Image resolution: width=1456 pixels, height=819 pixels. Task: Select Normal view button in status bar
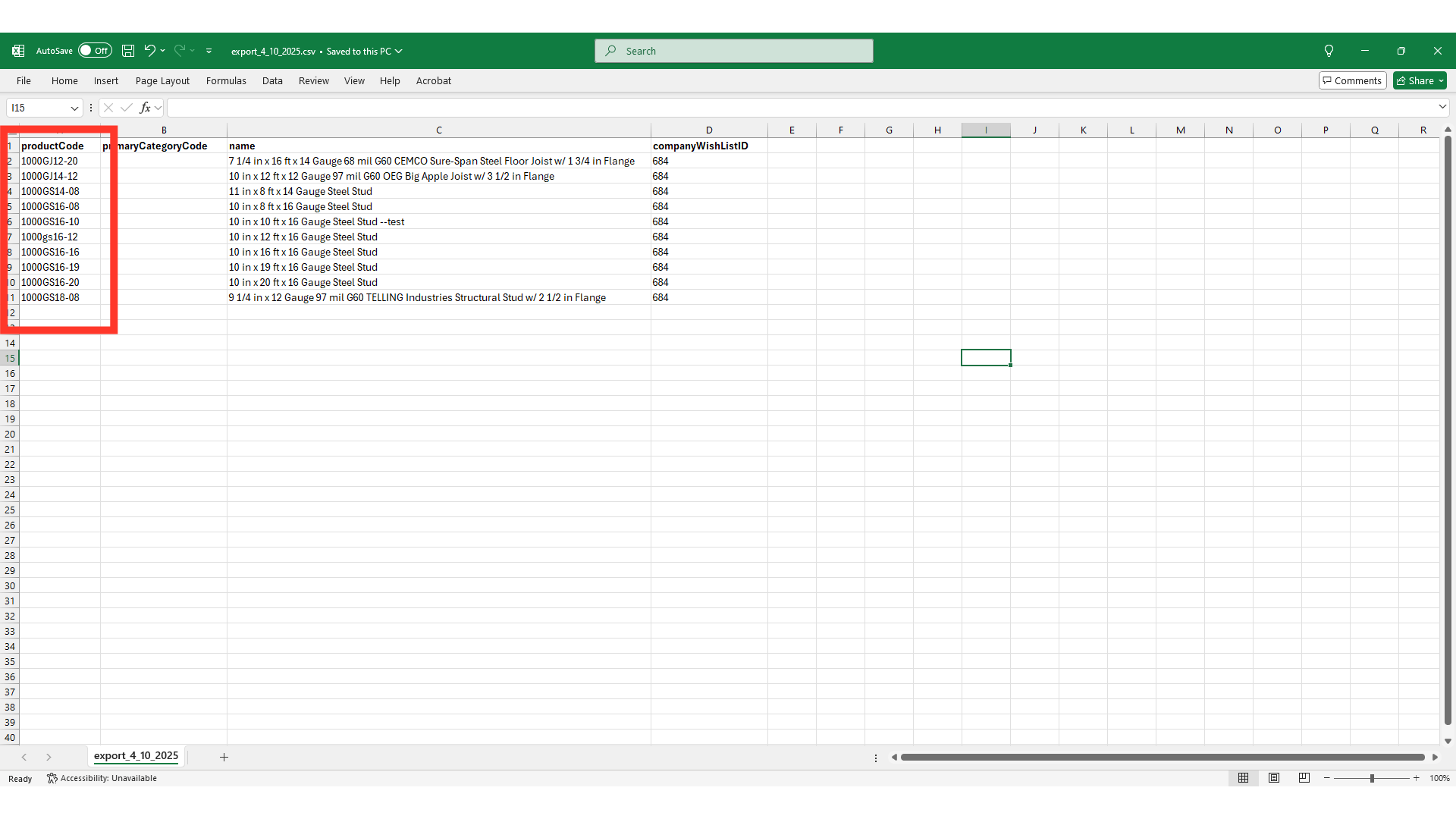point(1244,778)
